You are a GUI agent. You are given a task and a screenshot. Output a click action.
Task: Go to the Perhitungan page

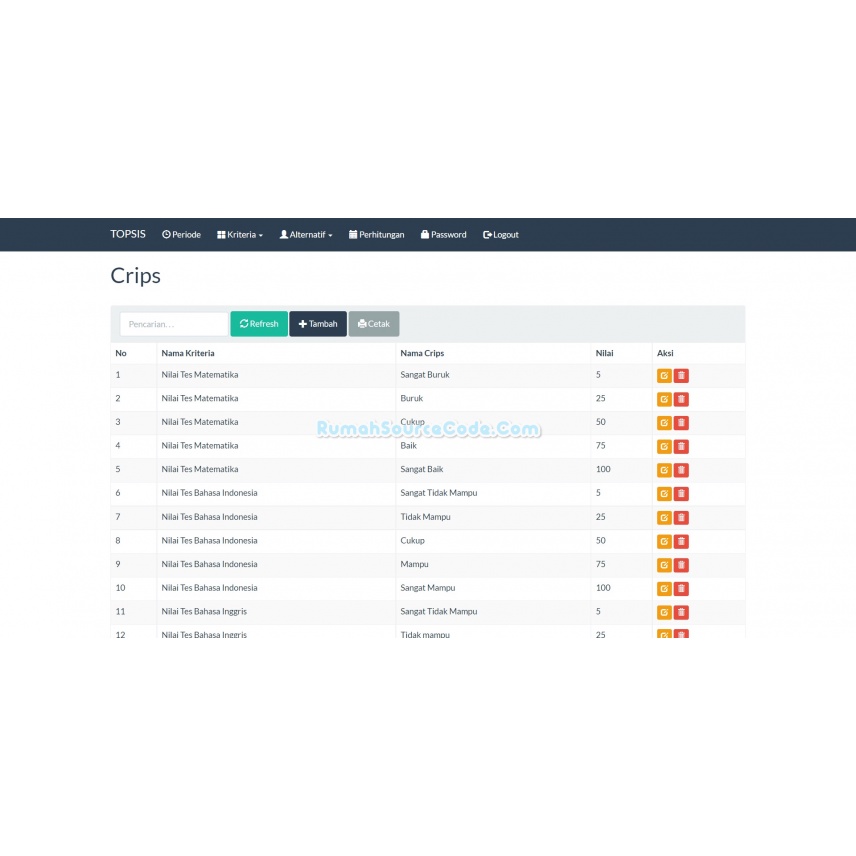tap(377, 235)
